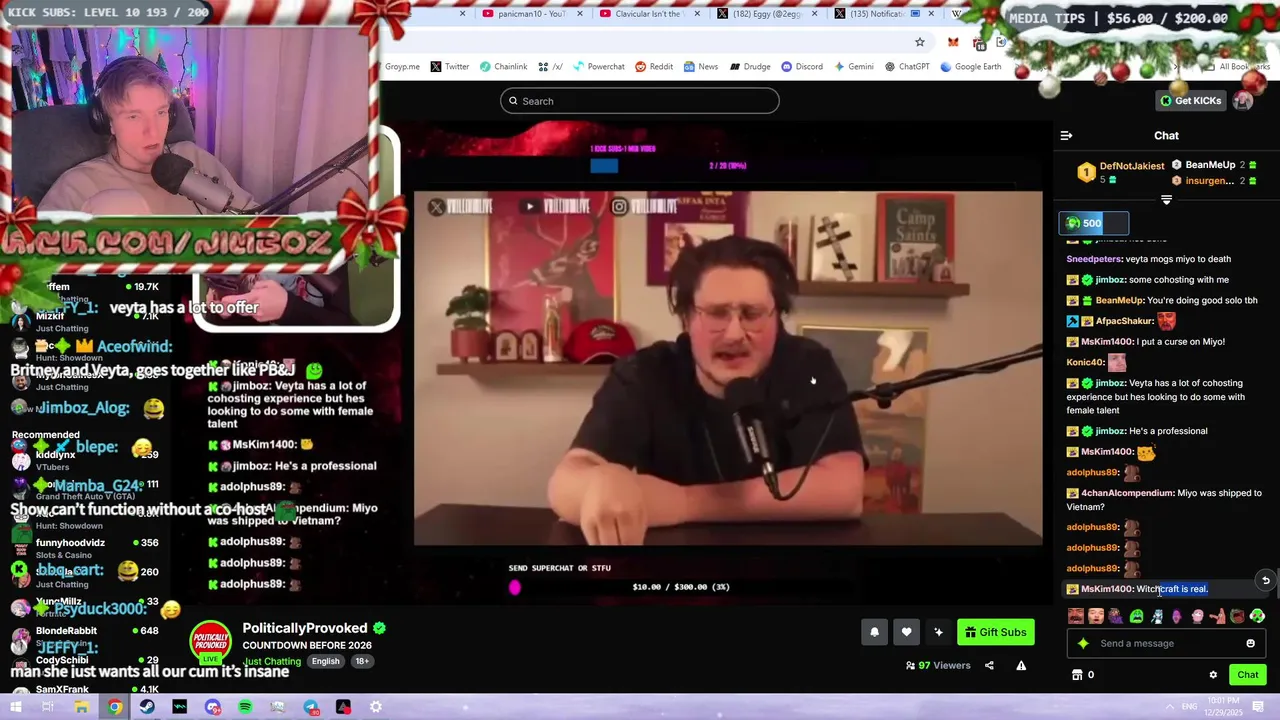The width and height of the screenshot is (1280, 720).
Task: Open Reddit bookmark
Action: [x=654, y=67]
